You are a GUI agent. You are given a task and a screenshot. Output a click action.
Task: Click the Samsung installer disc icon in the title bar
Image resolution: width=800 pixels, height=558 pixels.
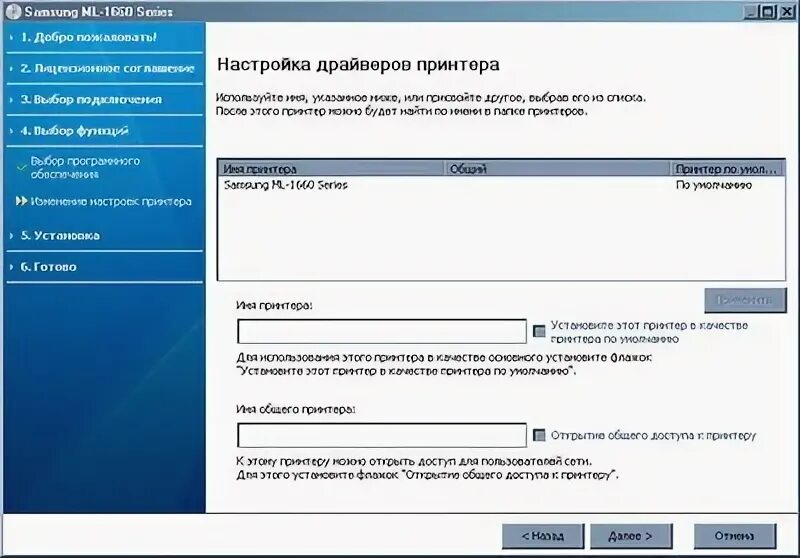13,11
